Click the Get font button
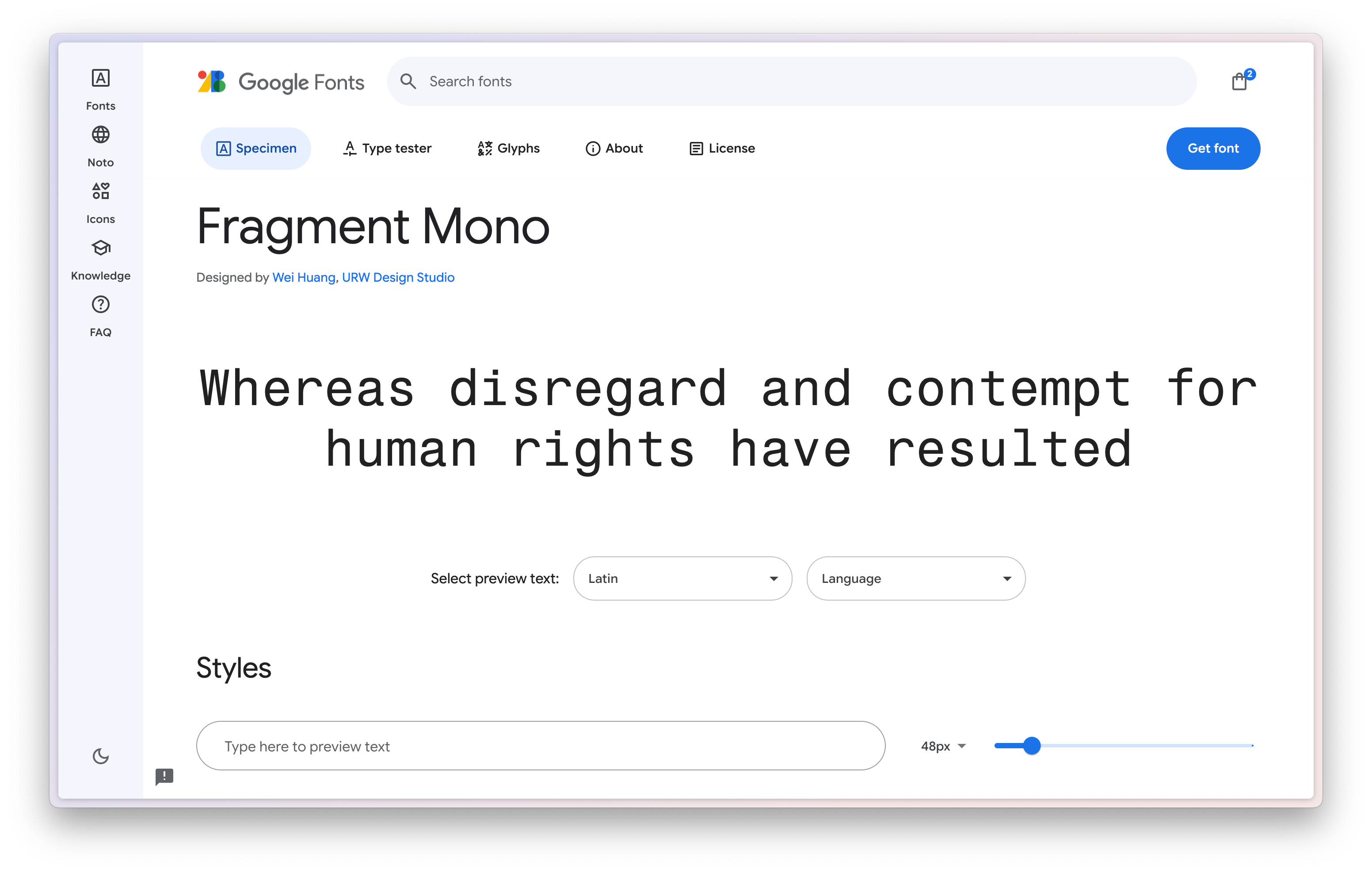Viewport: 1372px width, 873px height. coord(1213,148)
